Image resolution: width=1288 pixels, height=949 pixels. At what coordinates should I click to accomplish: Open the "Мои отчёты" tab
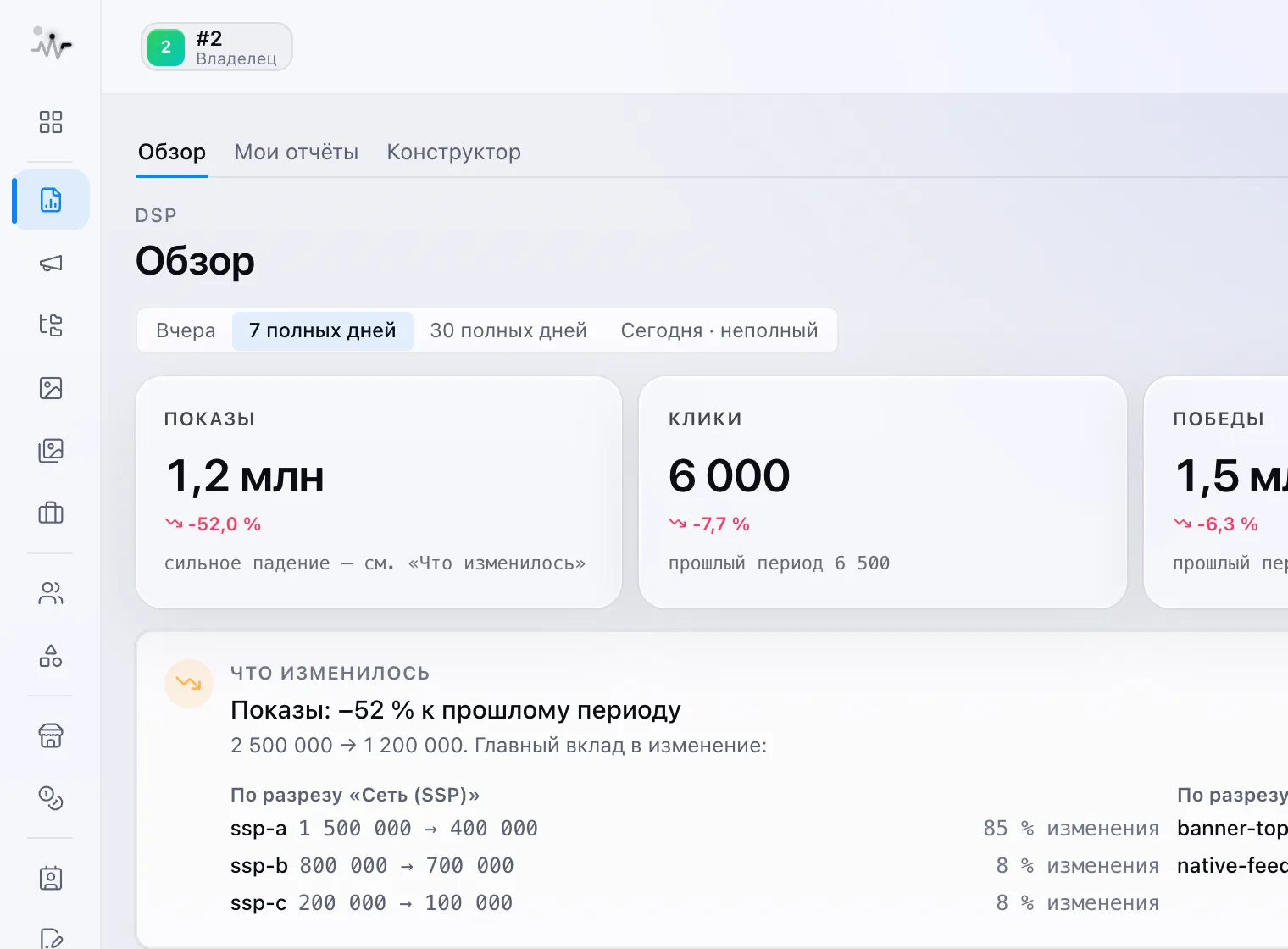pyautogui.click(x=297, y=153)
